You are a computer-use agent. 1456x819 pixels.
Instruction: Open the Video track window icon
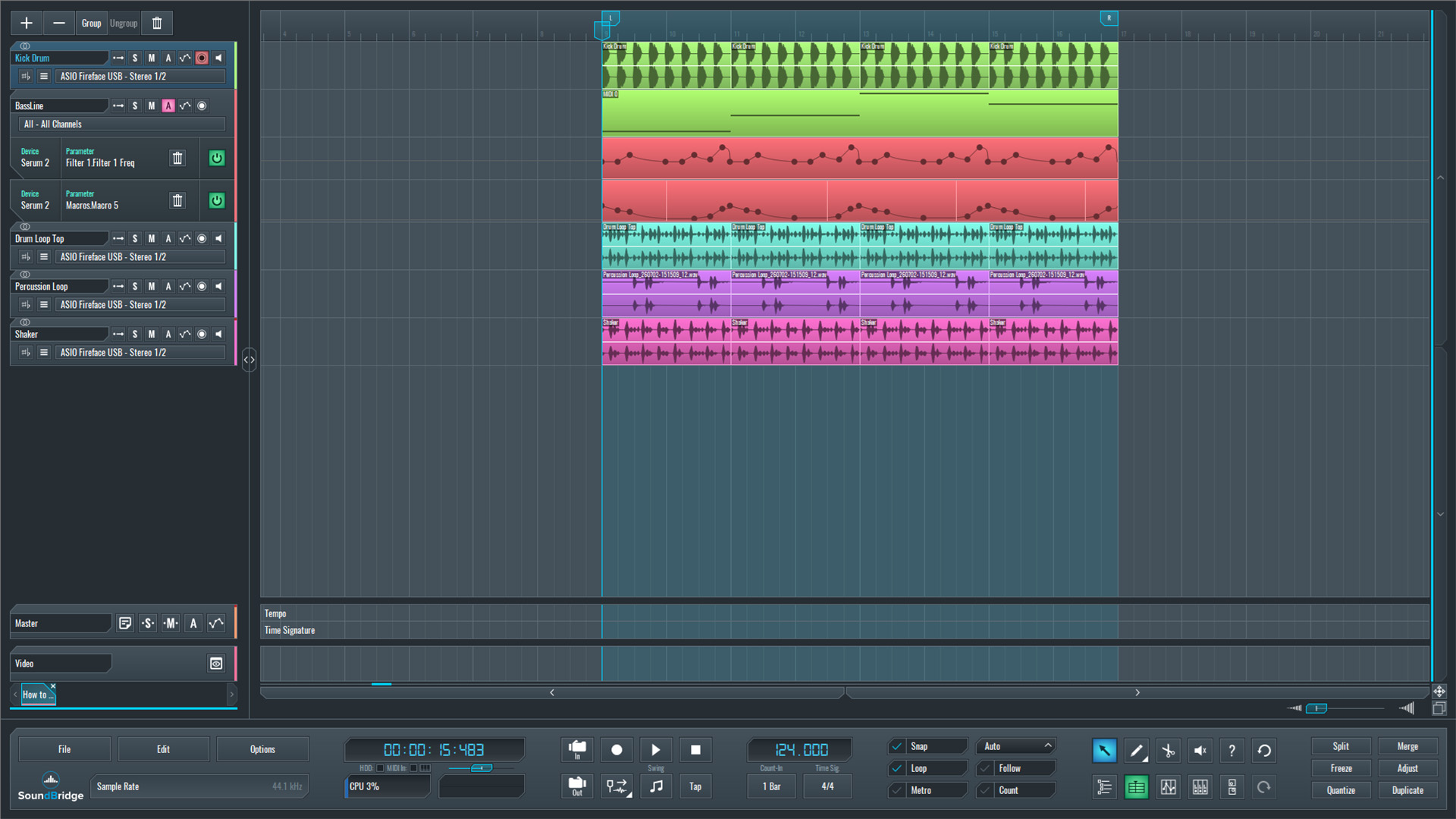[216, 664]
